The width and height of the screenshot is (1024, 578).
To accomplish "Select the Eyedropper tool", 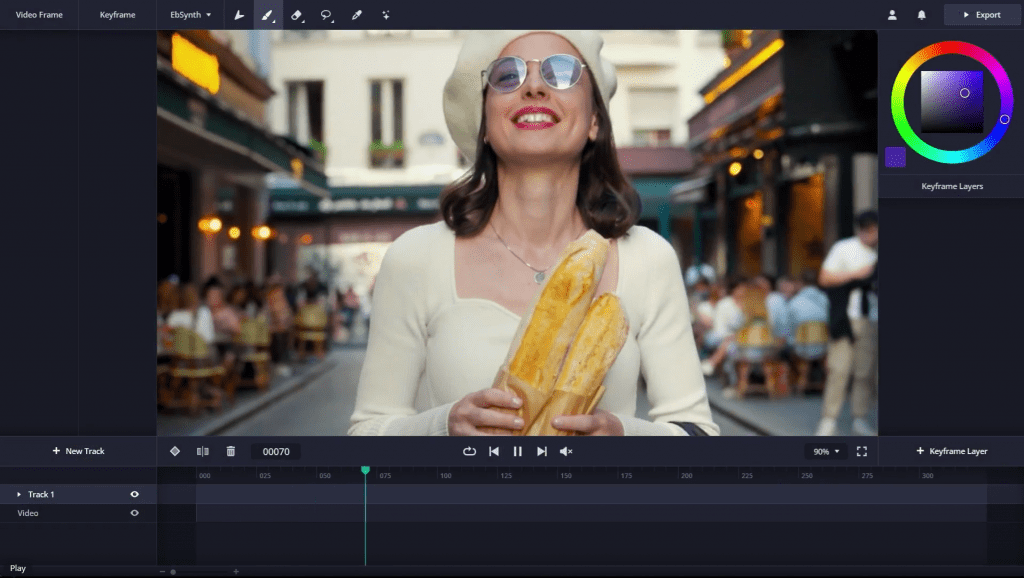I will coord(357,14).
